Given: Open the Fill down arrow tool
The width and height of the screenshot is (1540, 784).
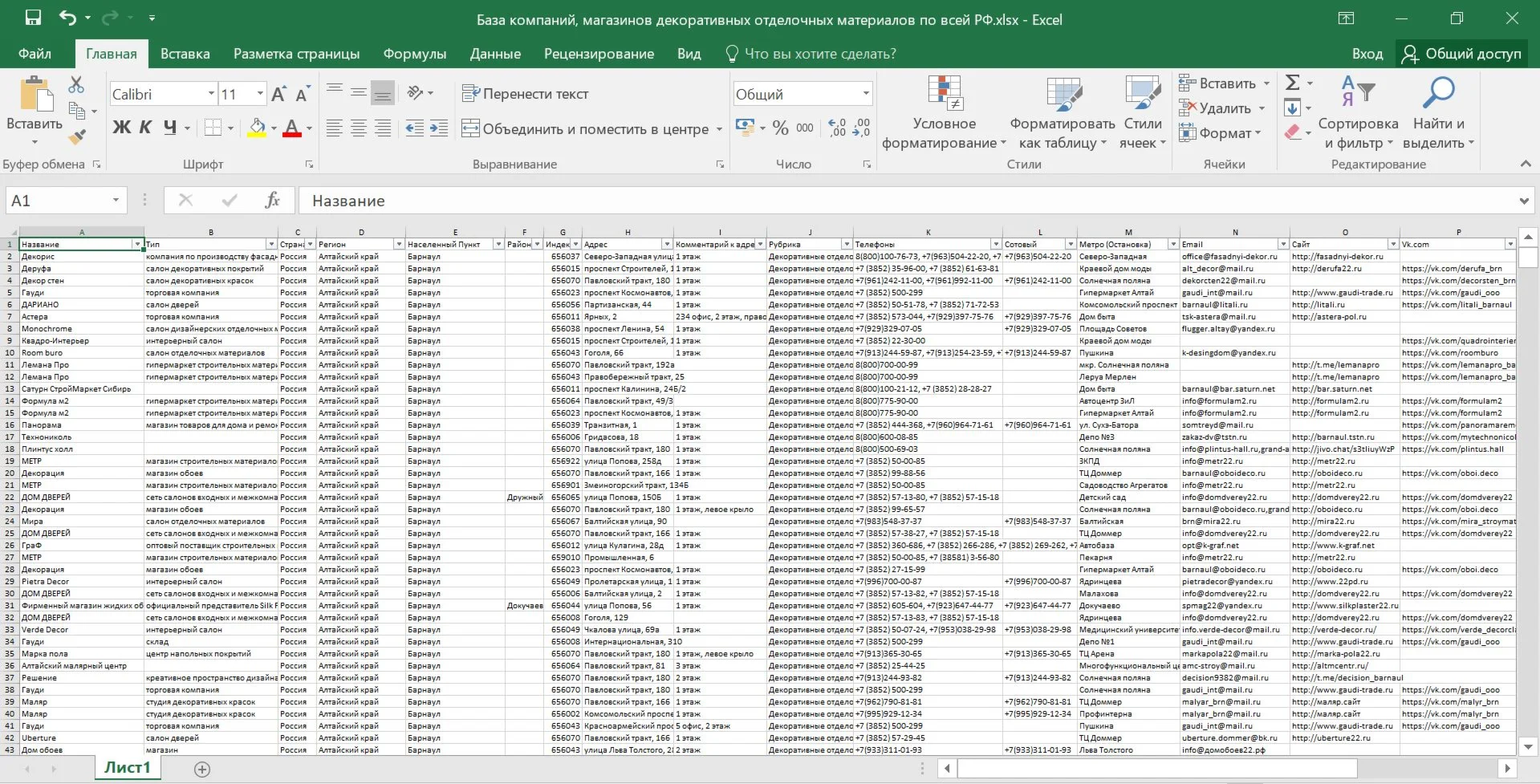Looking at the screenshot, I should pyautogui.click(x=1292, y=108).
